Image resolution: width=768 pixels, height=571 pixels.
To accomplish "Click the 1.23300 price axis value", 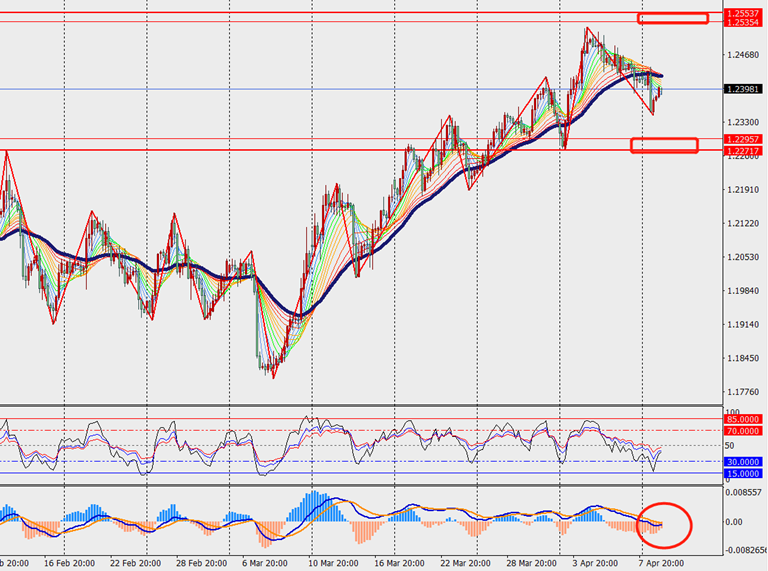I will (x=743, y=122).
